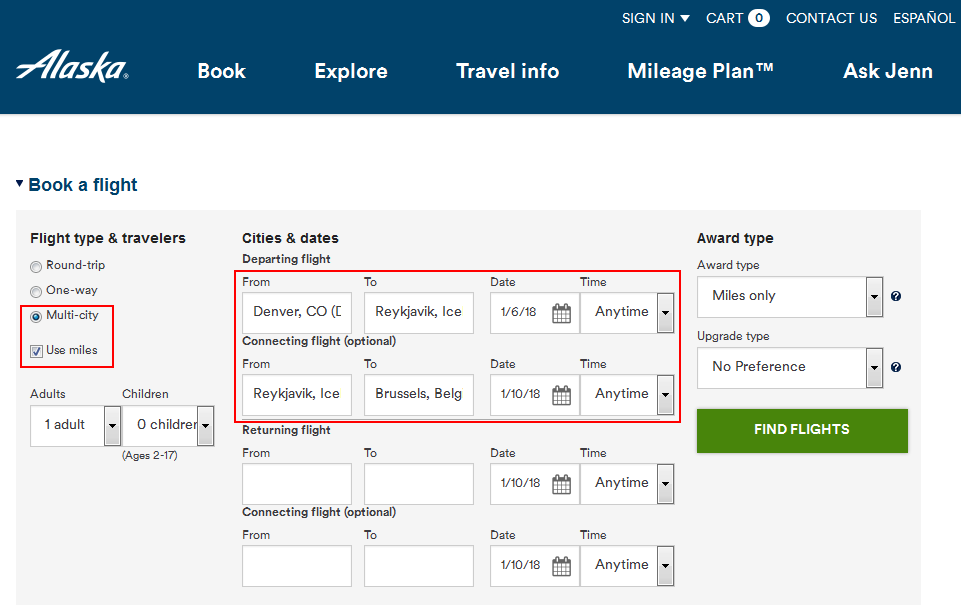Screen dimensions: 961x616
Task: Select the One-way radio button
Action: pos(36,292)
